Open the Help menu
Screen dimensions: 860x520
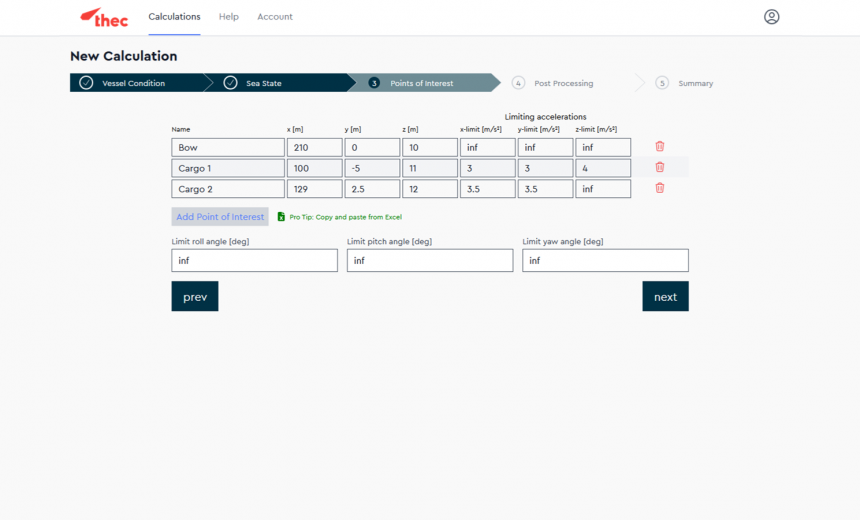click(x=229, y=17)
